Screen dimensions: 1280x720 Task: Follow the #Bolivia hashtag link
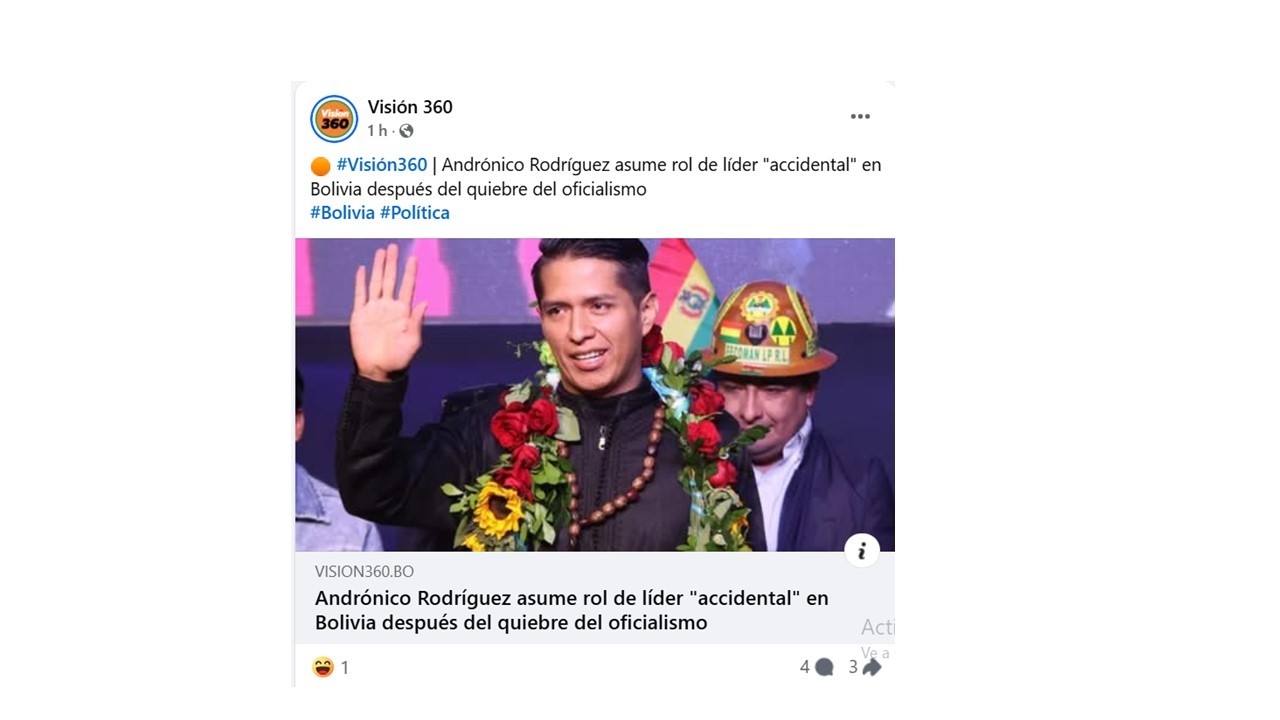tap(342, 213)
